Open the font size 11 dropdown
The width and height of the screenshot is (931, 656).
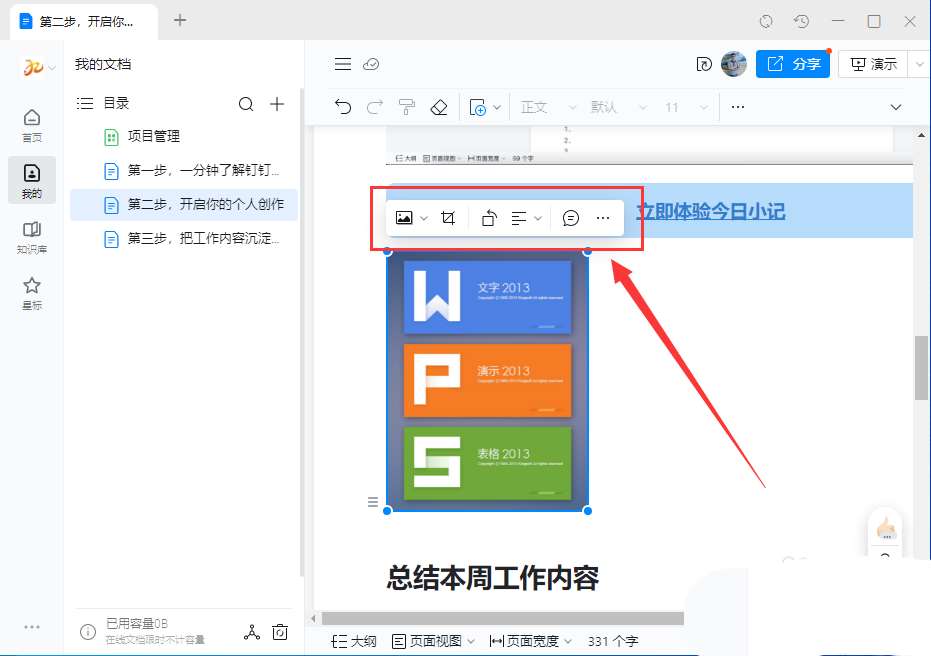click(686, 107)
